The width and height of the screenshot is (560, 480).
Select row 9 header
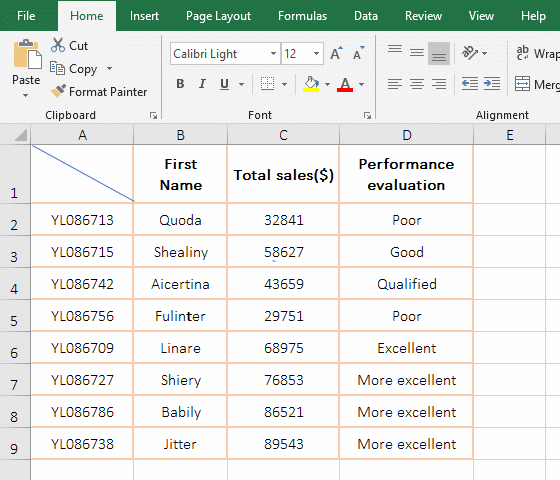pos(14,444)
